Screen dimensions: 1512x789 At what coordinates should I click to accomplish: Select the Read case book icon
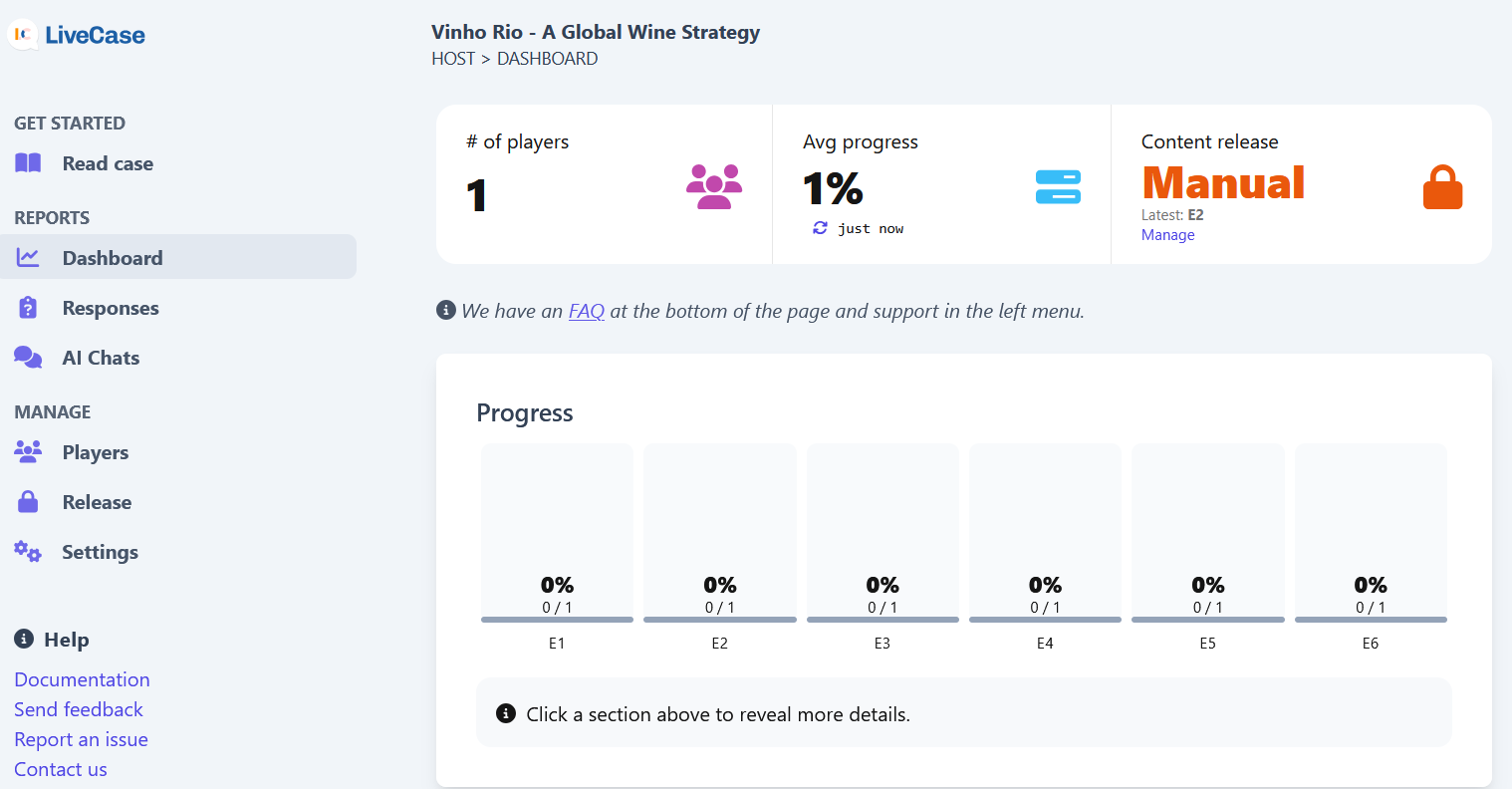[29, 163]
